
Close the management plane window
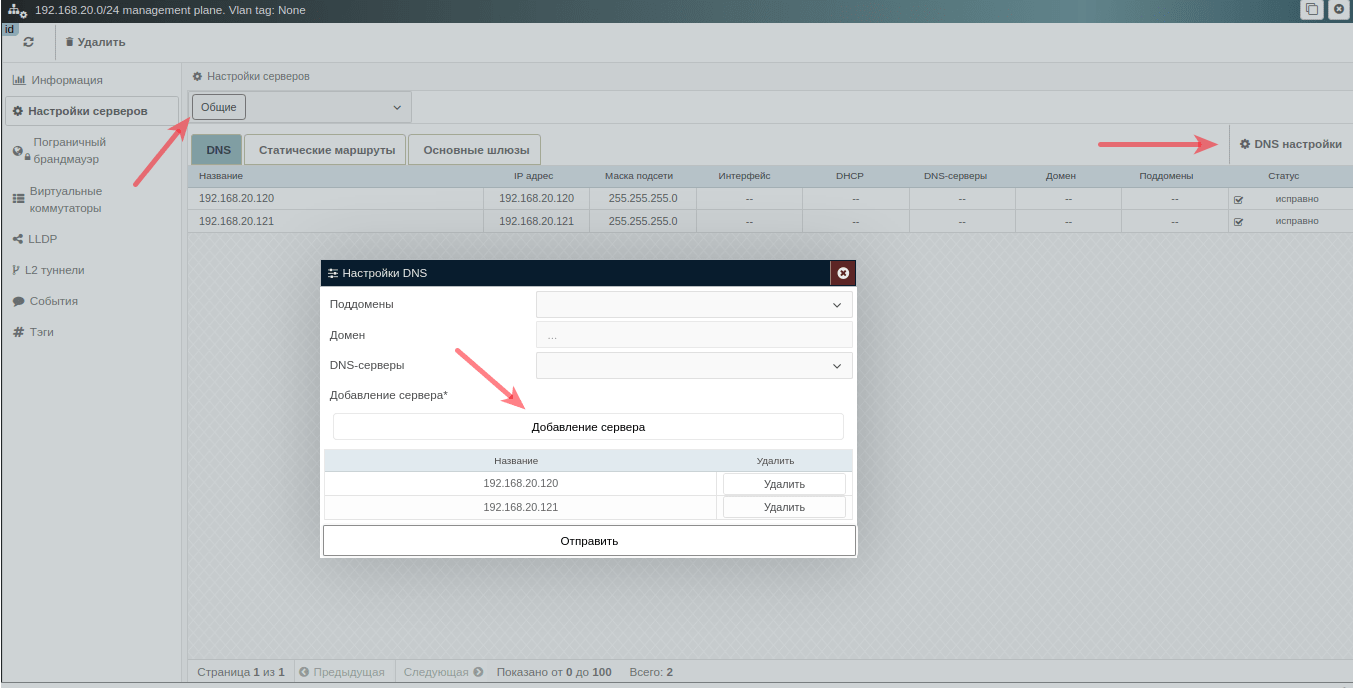click(1338, 10)
